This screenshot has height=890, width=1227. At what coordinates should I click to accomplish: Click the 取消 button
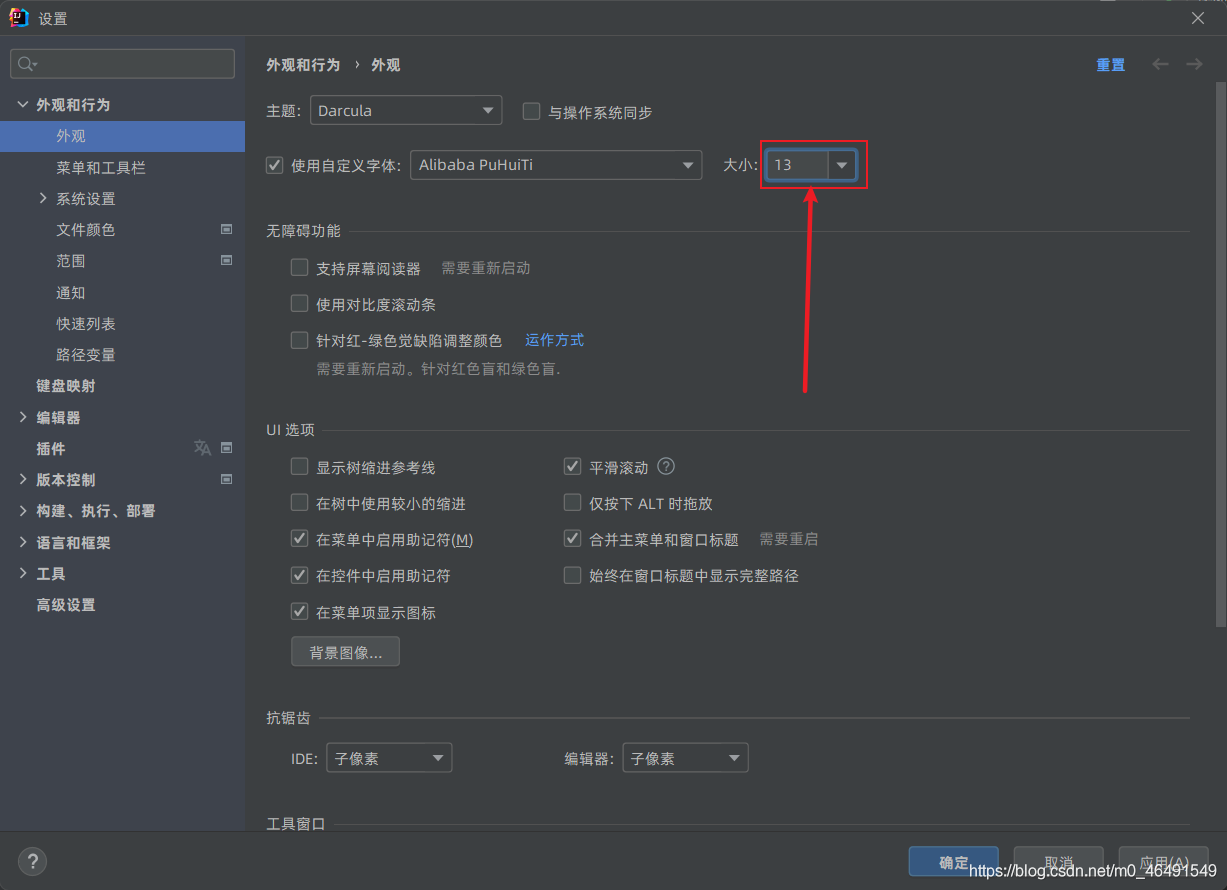(x=1058, y=862)
